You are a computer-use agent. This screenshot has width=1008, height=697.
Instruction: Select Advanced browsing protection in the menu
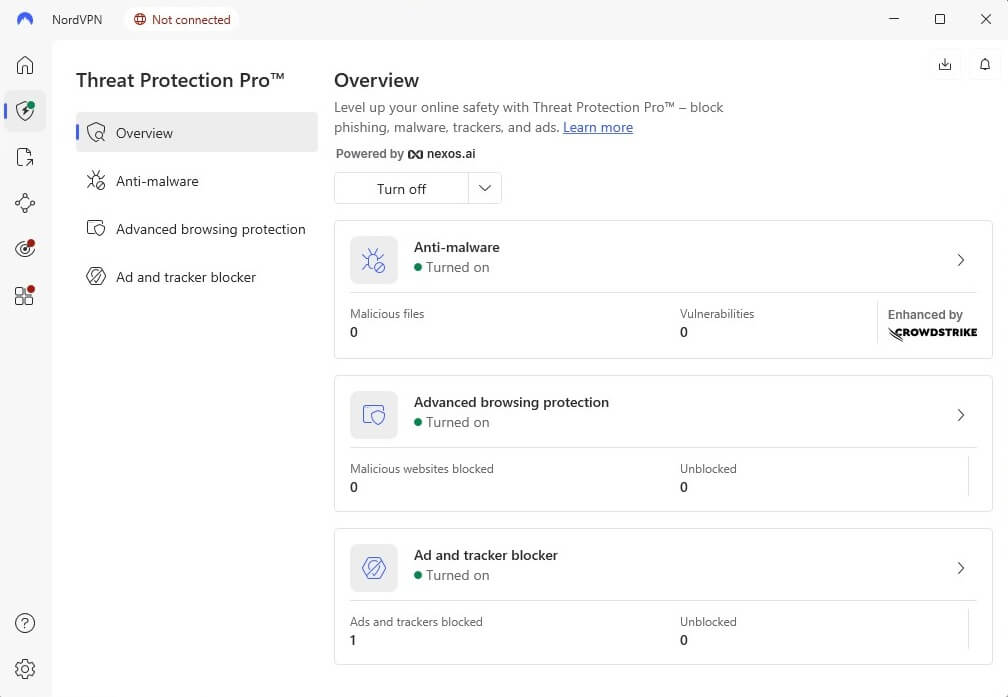point(211,229)
